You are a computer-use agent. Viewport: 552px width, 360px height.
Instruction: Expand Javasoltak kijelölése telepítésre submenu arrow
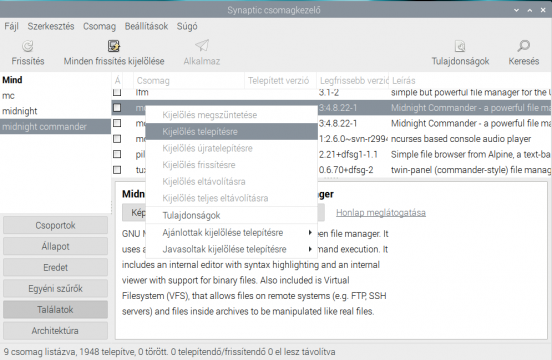pyautogui.click(x=310, y=249)
